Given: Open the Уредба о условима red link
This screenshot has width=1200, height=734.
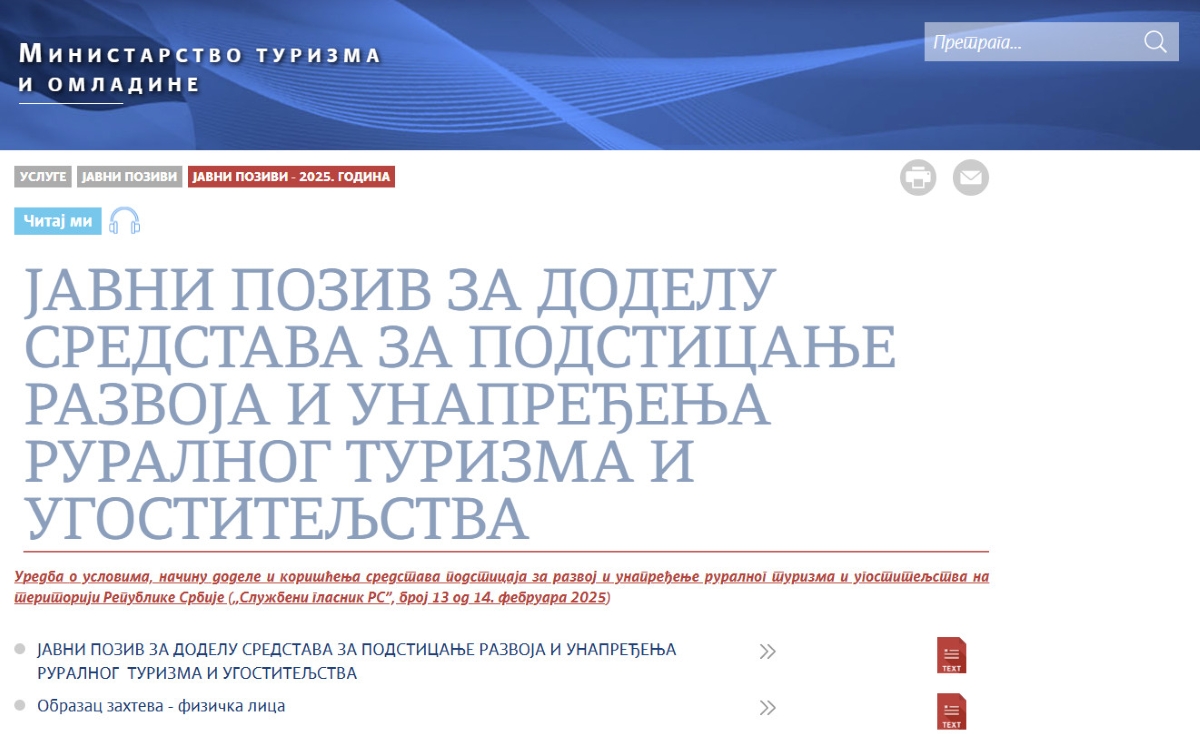Looking at the screenshot, I should [501, 587].
